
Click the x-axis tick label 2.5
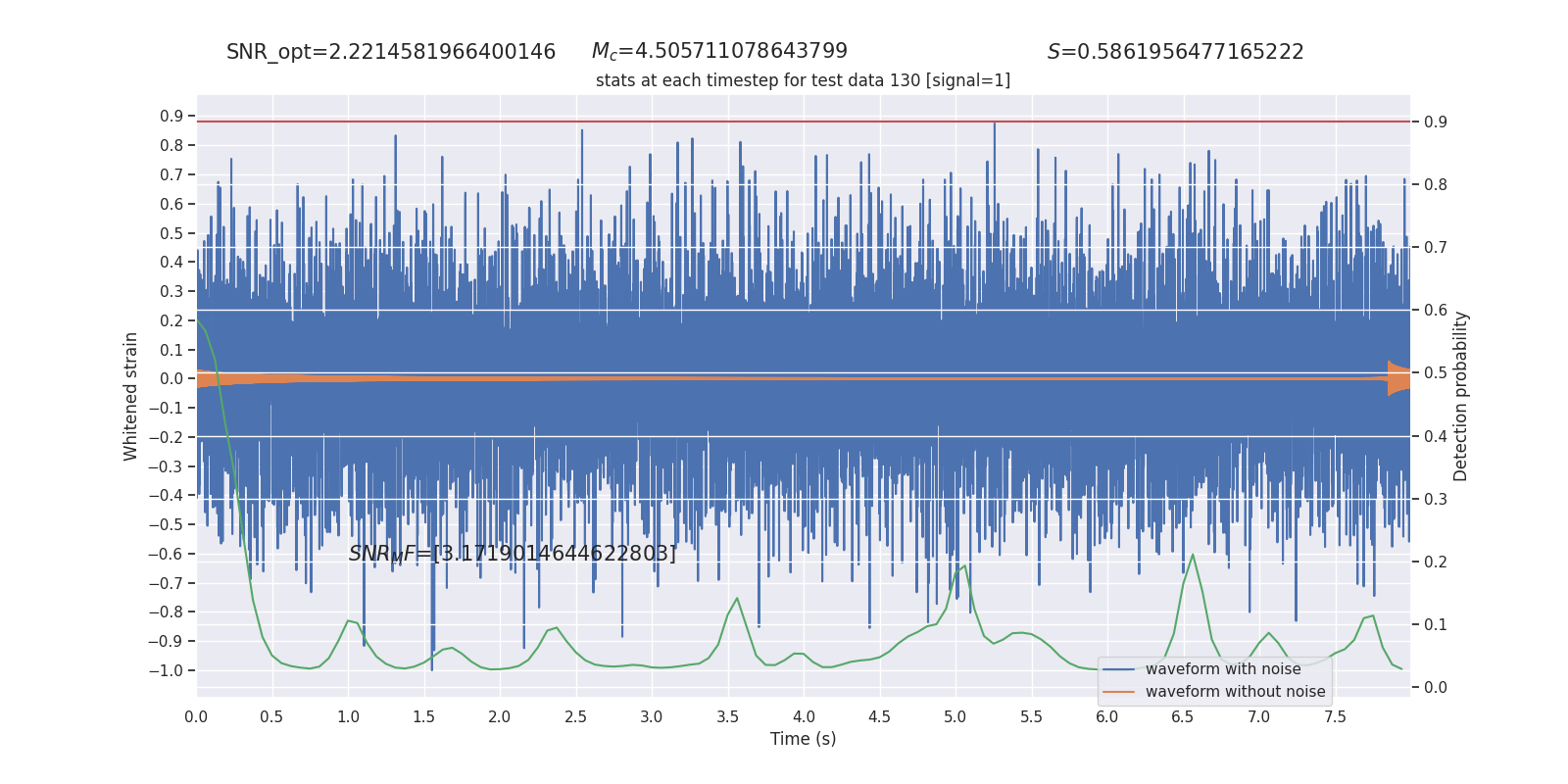[x=576, y=717]
